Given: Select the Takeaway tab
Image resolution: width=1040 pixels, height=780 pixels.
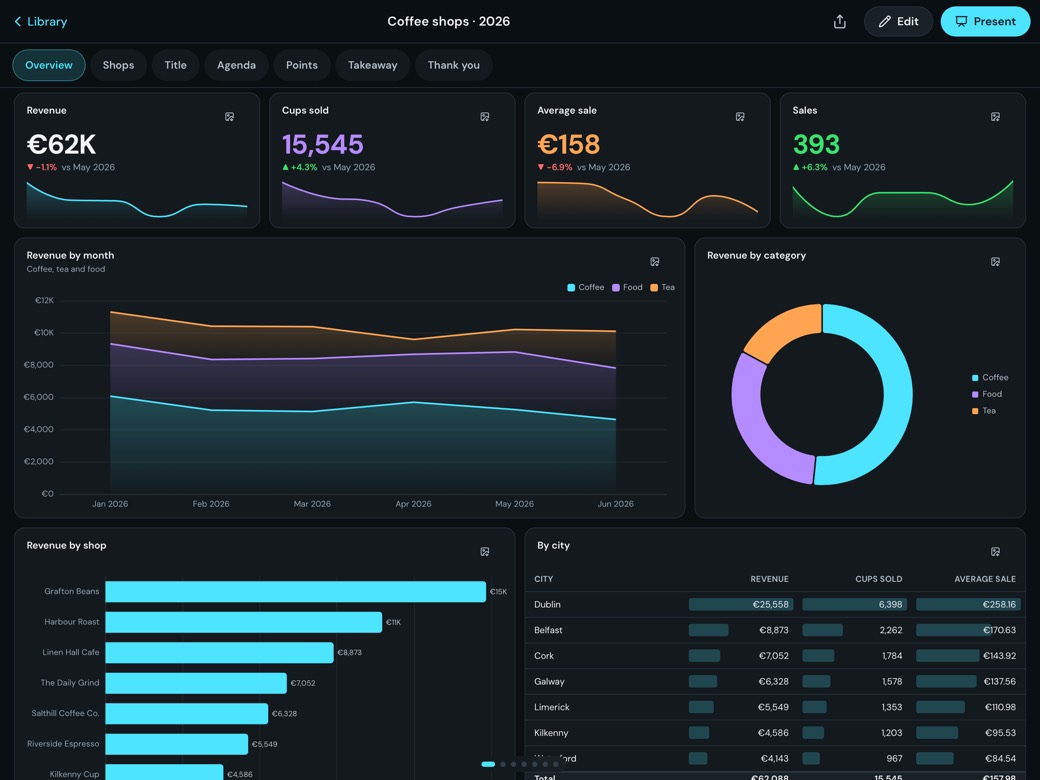Looking at the screenshot, I should point(373,65).
